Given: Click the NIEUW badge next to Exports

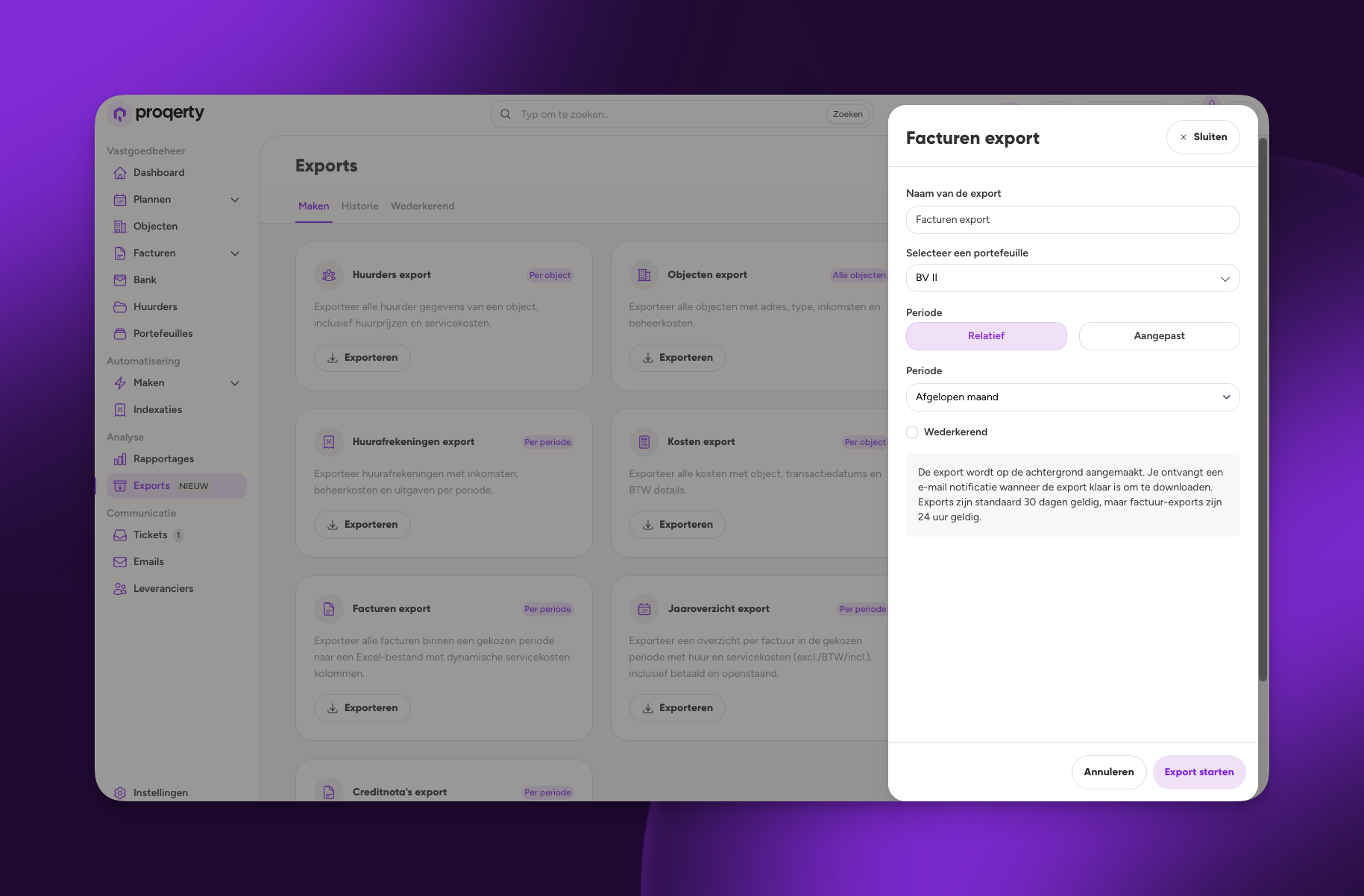Looking at the screenshot, I should pyautogui.click(x=194, y=486).
